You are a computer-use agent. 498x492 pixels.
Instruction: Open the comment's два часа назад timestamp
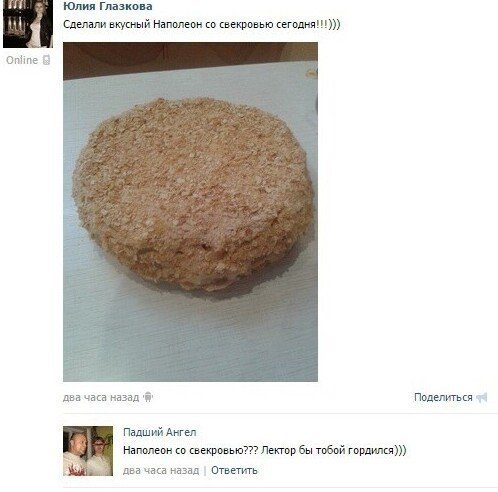pyautogui.click(x=161, y=470)
